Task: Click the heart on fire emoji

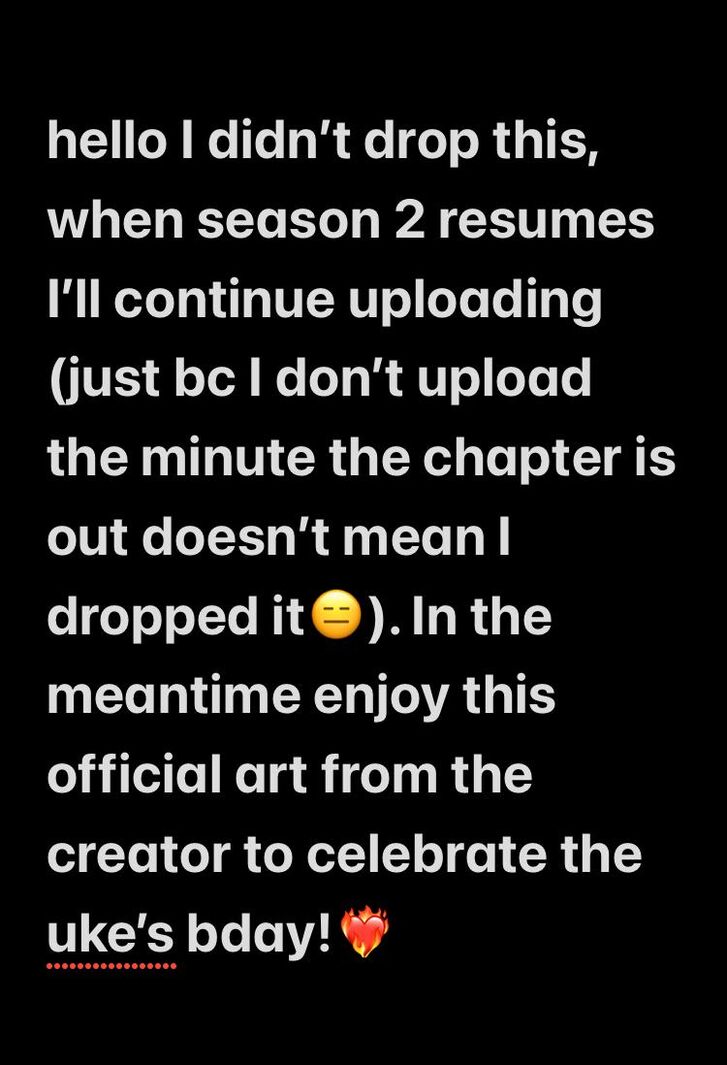Action: 364,931
